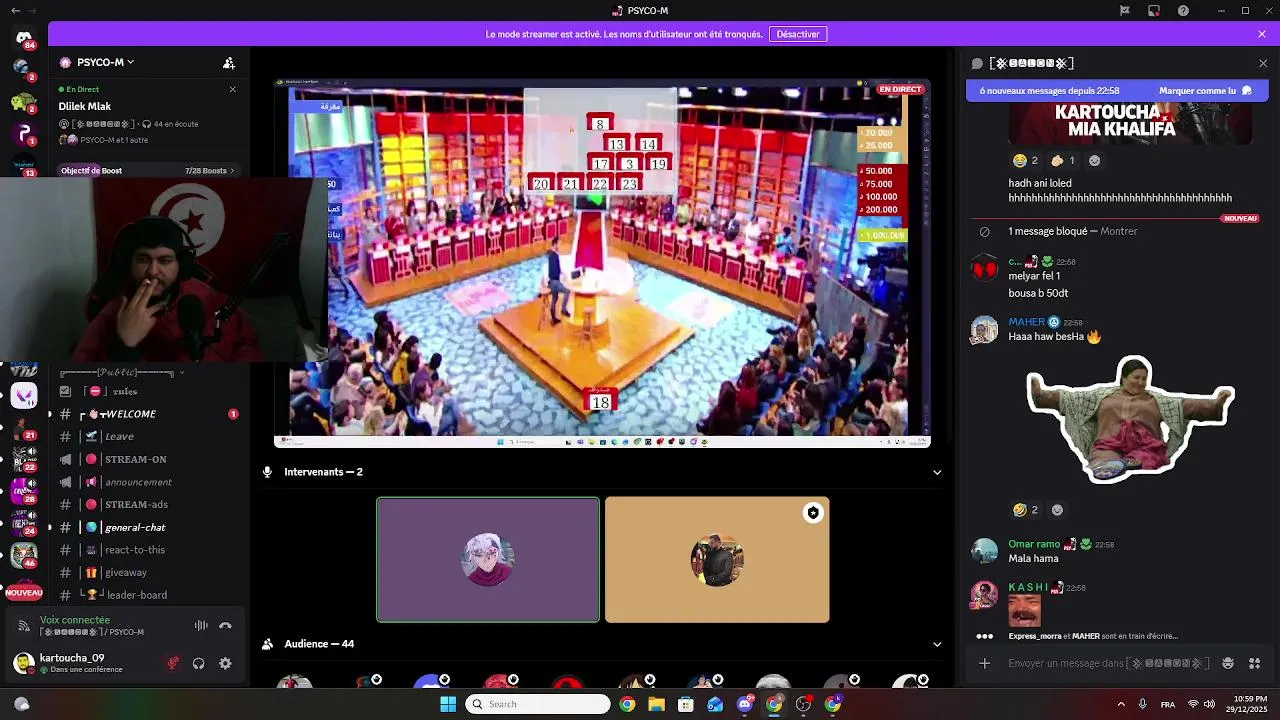1280x720 pixels.
Task: Open K A S H I's profile from the username
Action: pyautogui.click(x=1028, y=587)
